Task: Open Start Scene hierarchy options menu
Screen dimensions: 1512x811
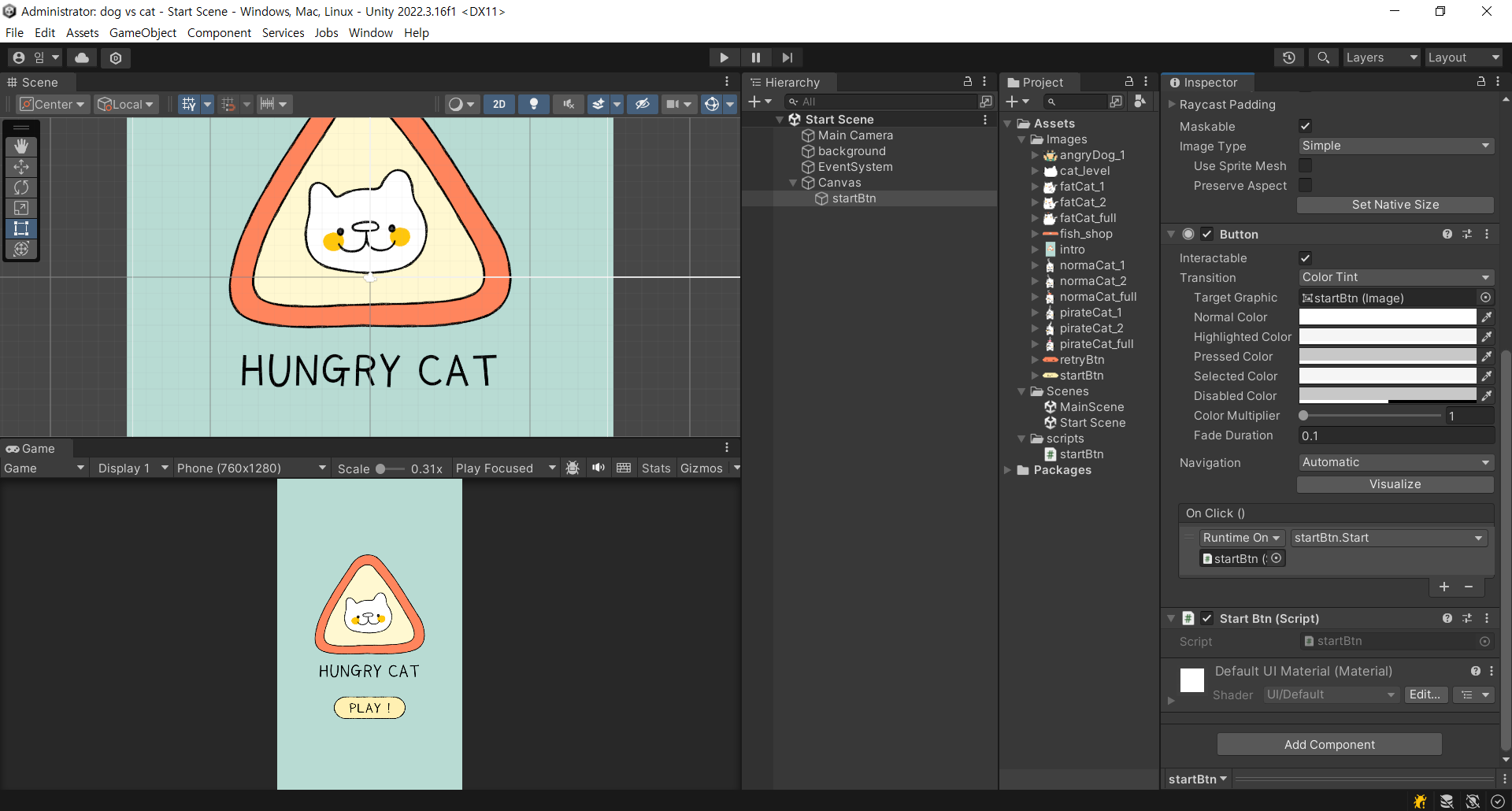Action: (x=985, y=120)
